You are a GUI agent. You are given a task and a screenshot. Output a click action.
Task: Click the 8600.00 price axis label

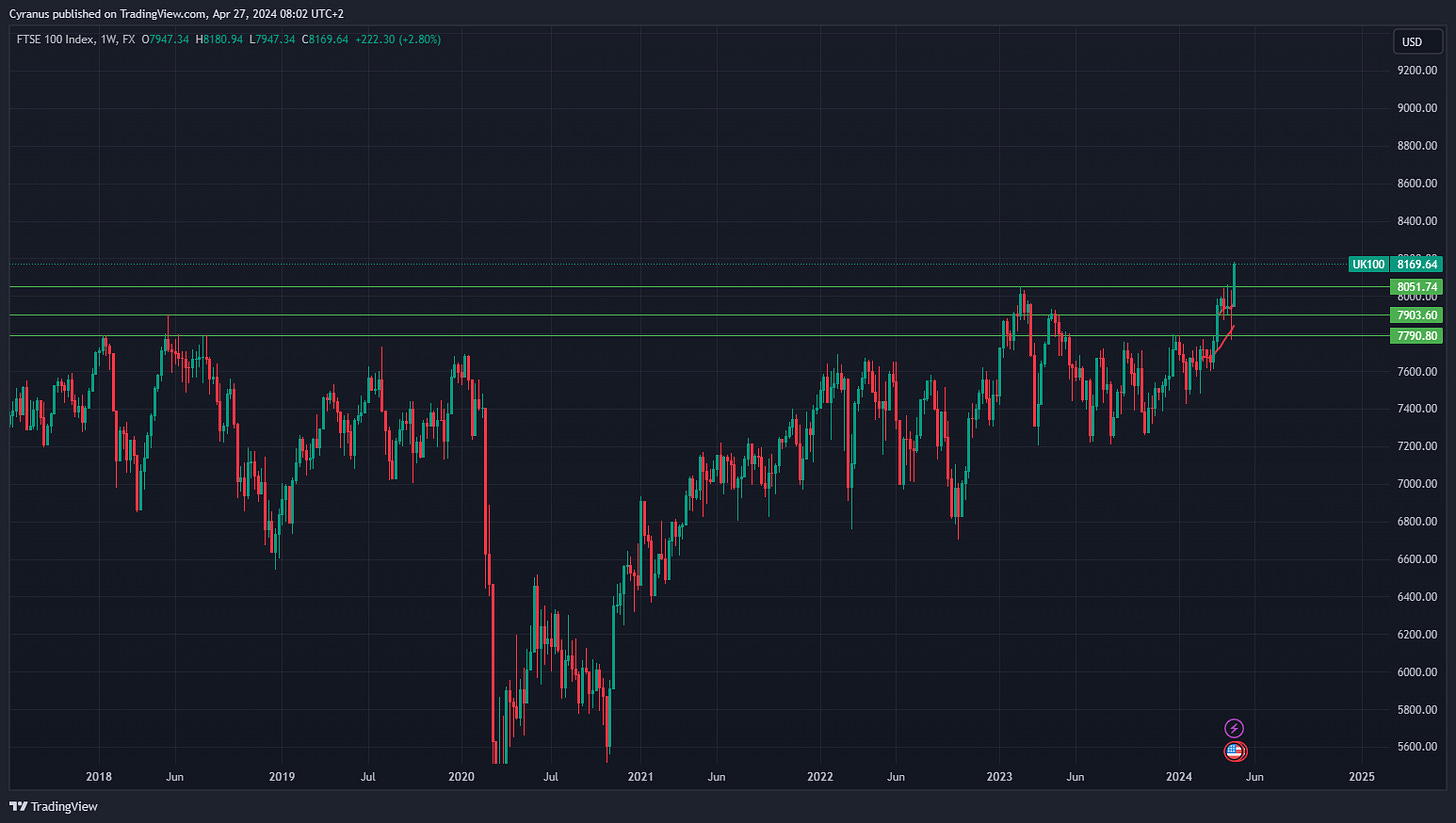coord(1417,184)
